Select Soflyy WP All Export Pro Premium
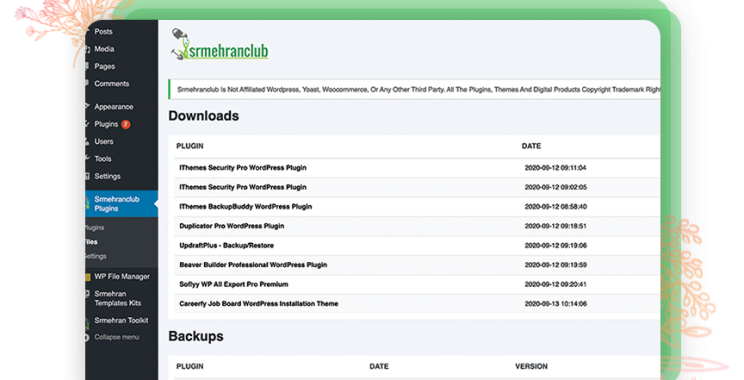The height and width of the screenshot is (380, 744). (x=417, y=285)
